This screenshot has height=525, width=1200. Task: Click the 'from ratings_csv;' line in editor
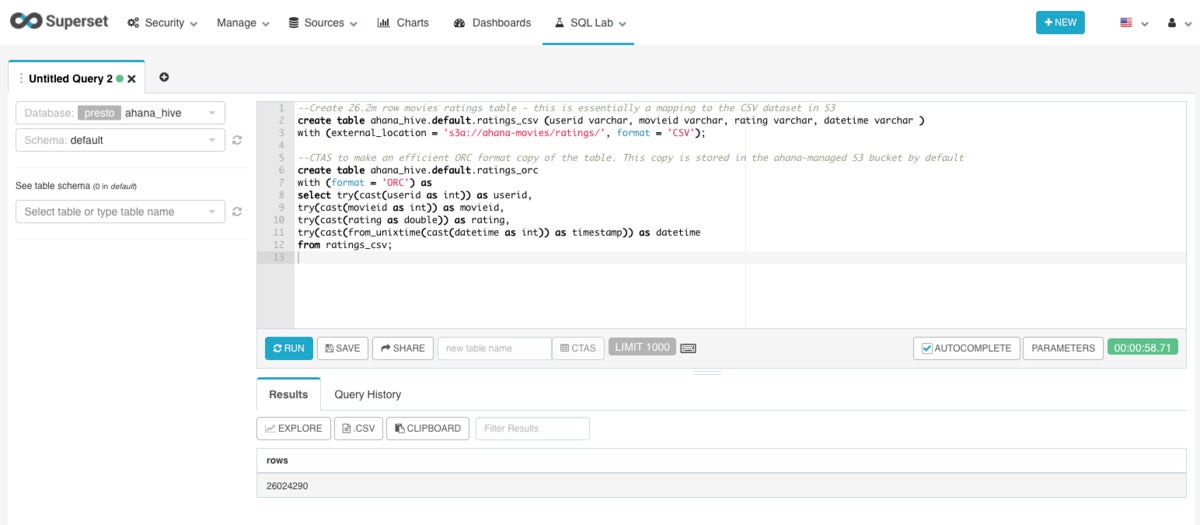tap(345, 245)
